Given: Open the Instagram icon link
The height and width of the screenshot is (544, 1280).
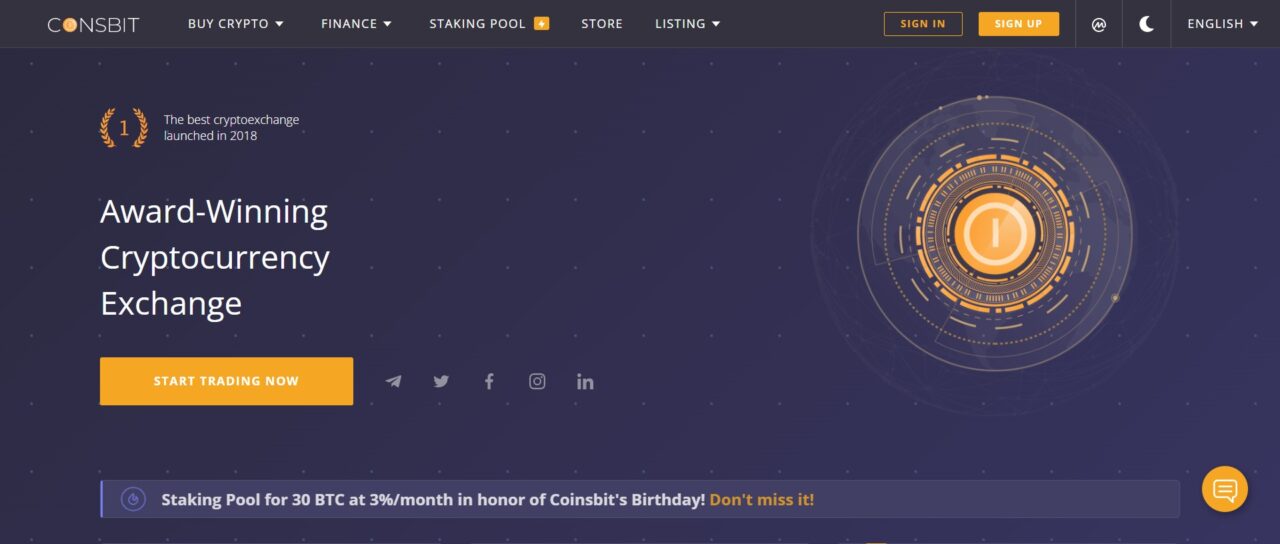Looking at the screenshot, I should pyautogui.click(x=537, y=381).
